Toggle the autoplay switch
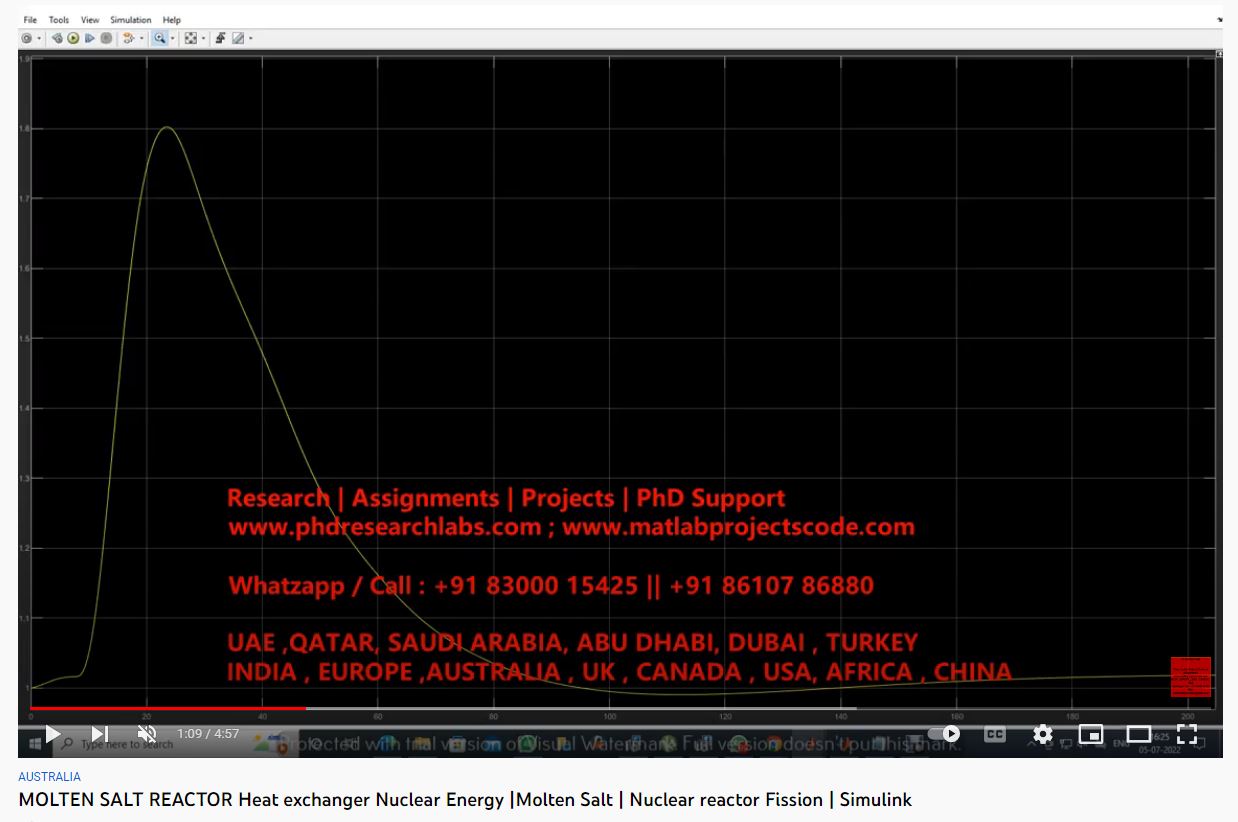1238x822 pixels. [944, 734]
